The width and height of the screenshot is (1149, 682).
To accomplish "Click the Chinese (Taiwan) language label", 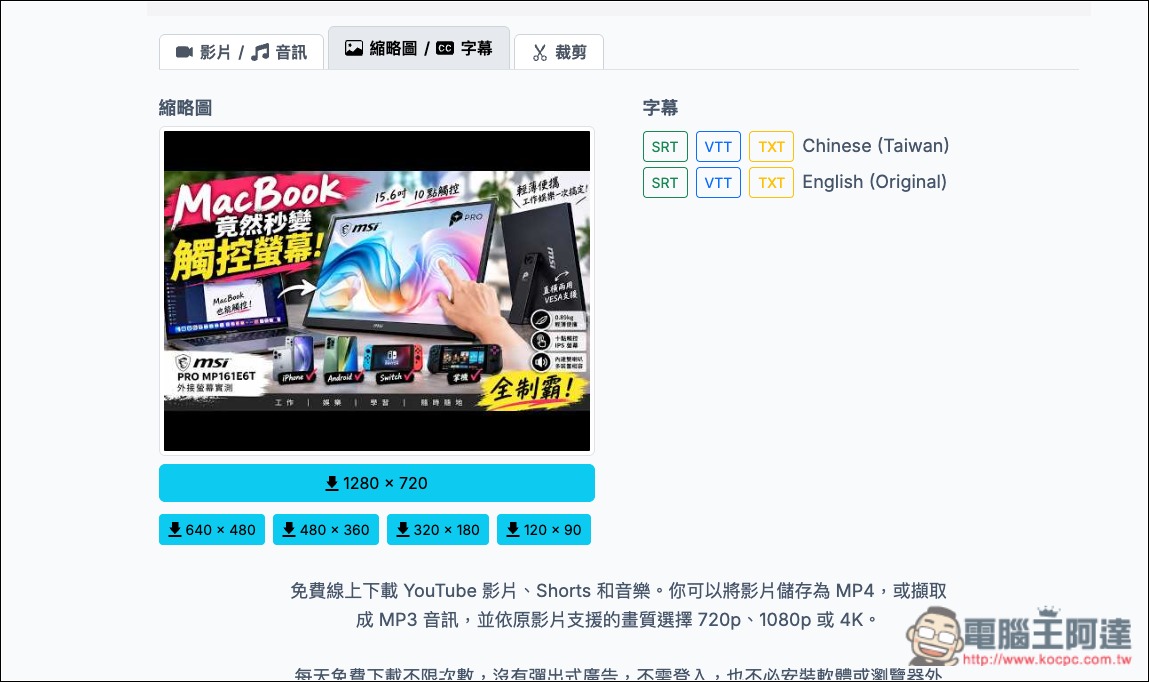I will [x=876, y=146].
